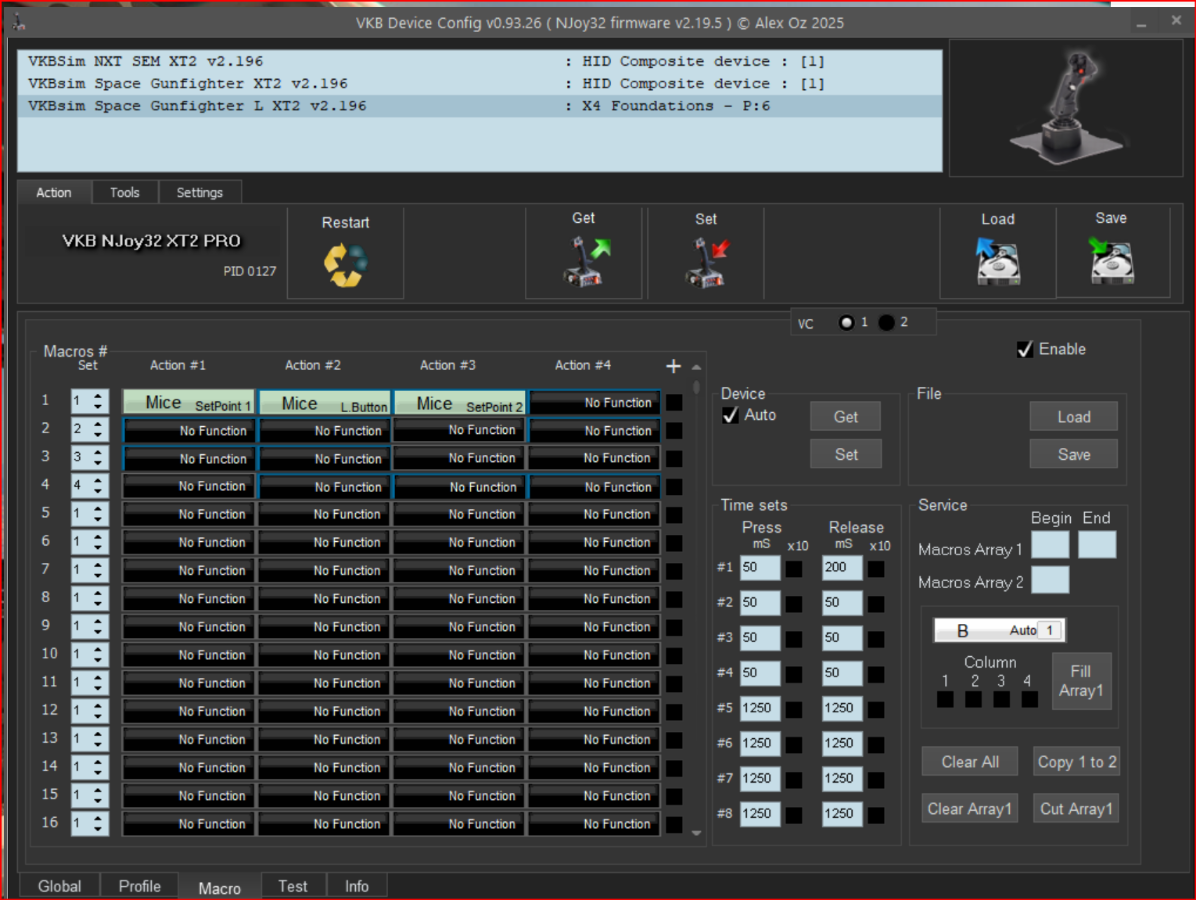The width and height of the screenshot is (1196, 900).
Task: Toggle x10 checkbox for Press time #1
Action: tap(794, 569)
